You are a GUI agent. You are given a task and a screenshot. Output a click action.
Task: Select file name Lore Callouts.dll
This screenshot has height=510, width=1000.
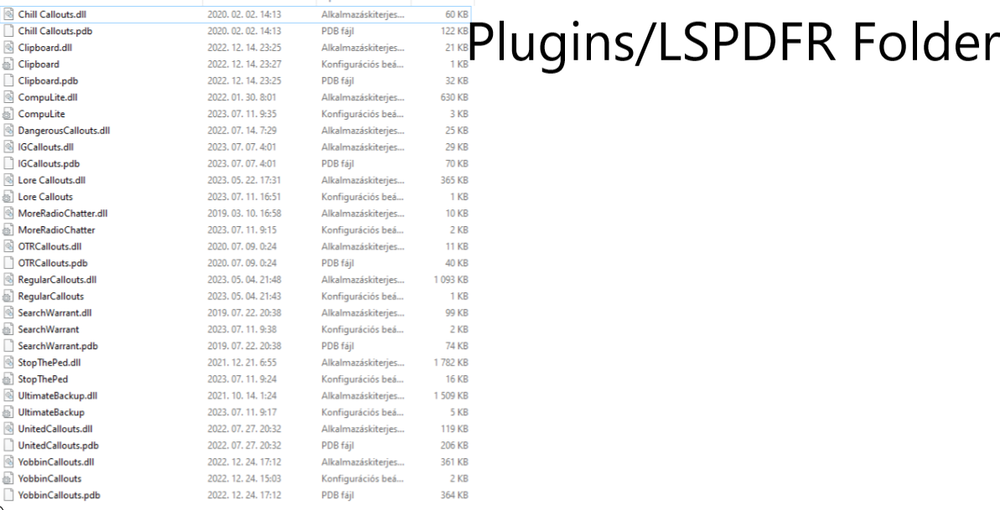point(52,180)
